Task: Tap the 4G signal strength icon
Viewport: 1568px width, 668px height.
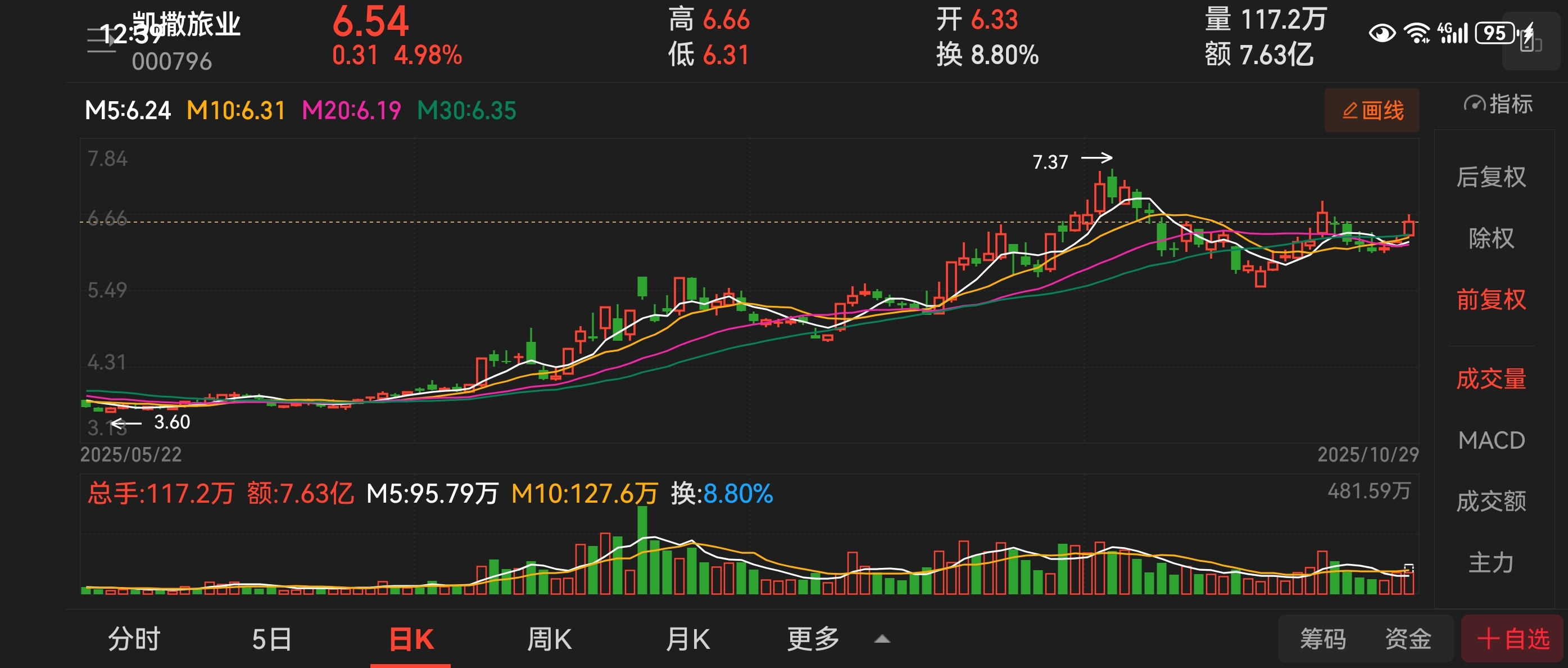Action: pos(1452,32)
